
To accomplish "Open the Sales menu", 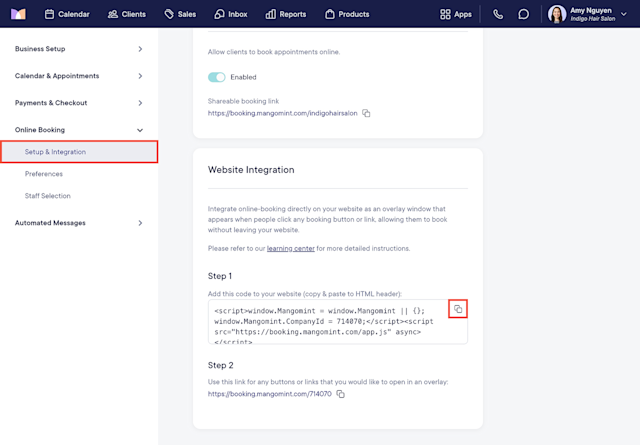I will [x=180, y=14].
